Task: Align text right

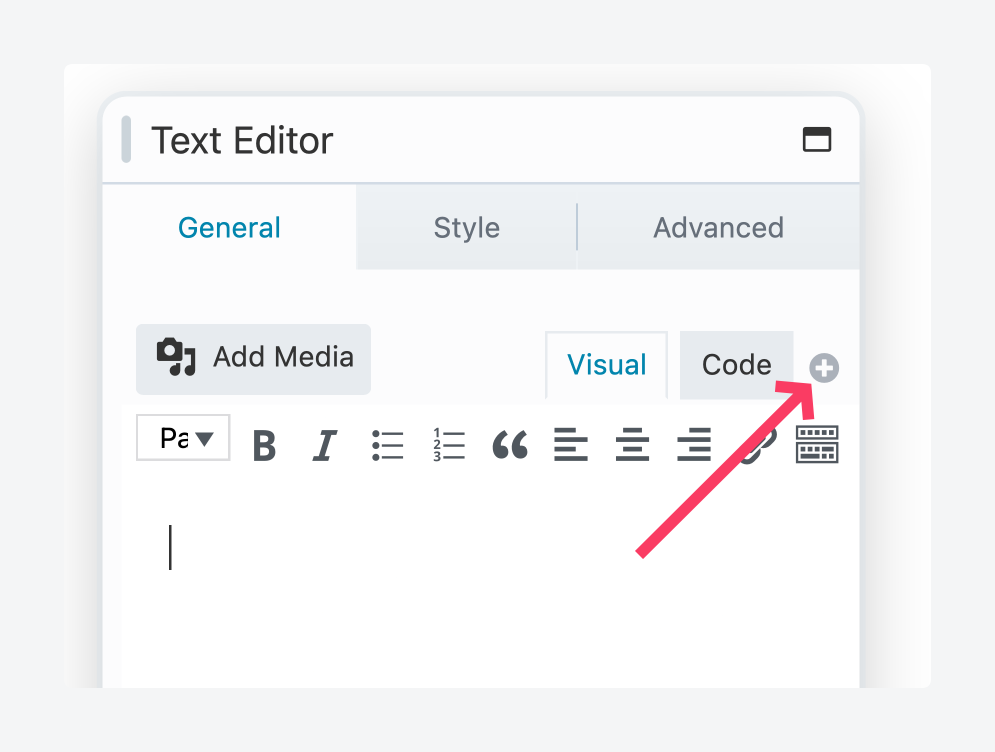Action: pyautogui.click(x=694, y=444)
